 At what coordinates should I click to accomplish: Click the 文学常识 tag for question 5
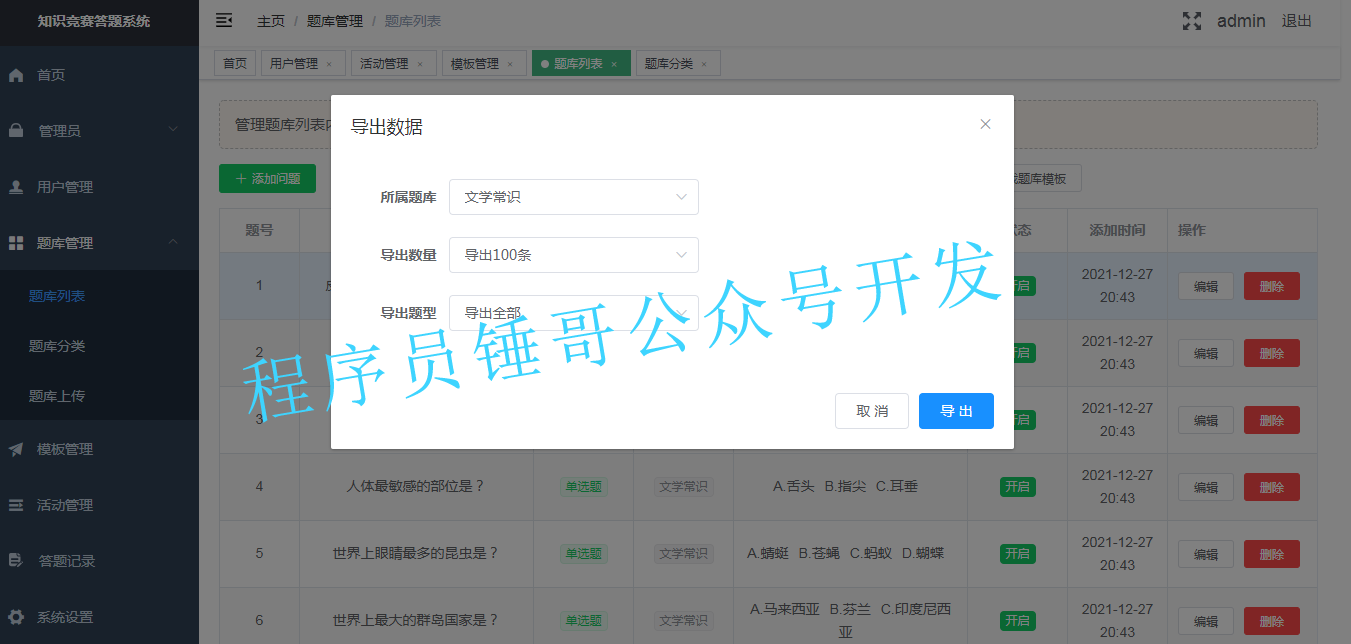[683, 554]
